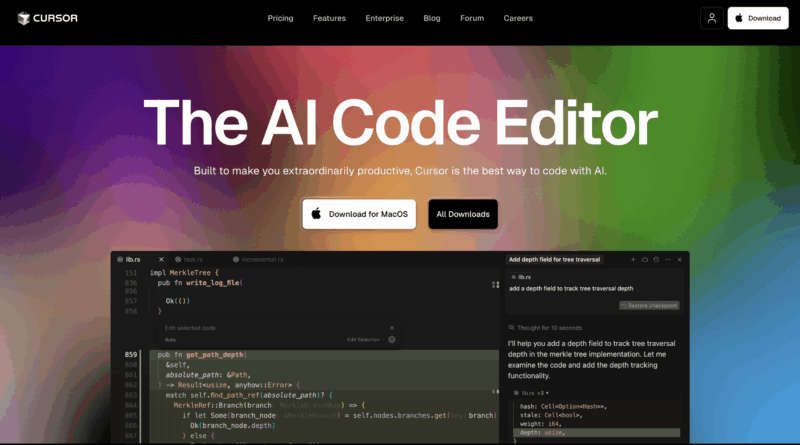
Task: Click the cloud icon in the chat panel
Action: pos(645,260)
